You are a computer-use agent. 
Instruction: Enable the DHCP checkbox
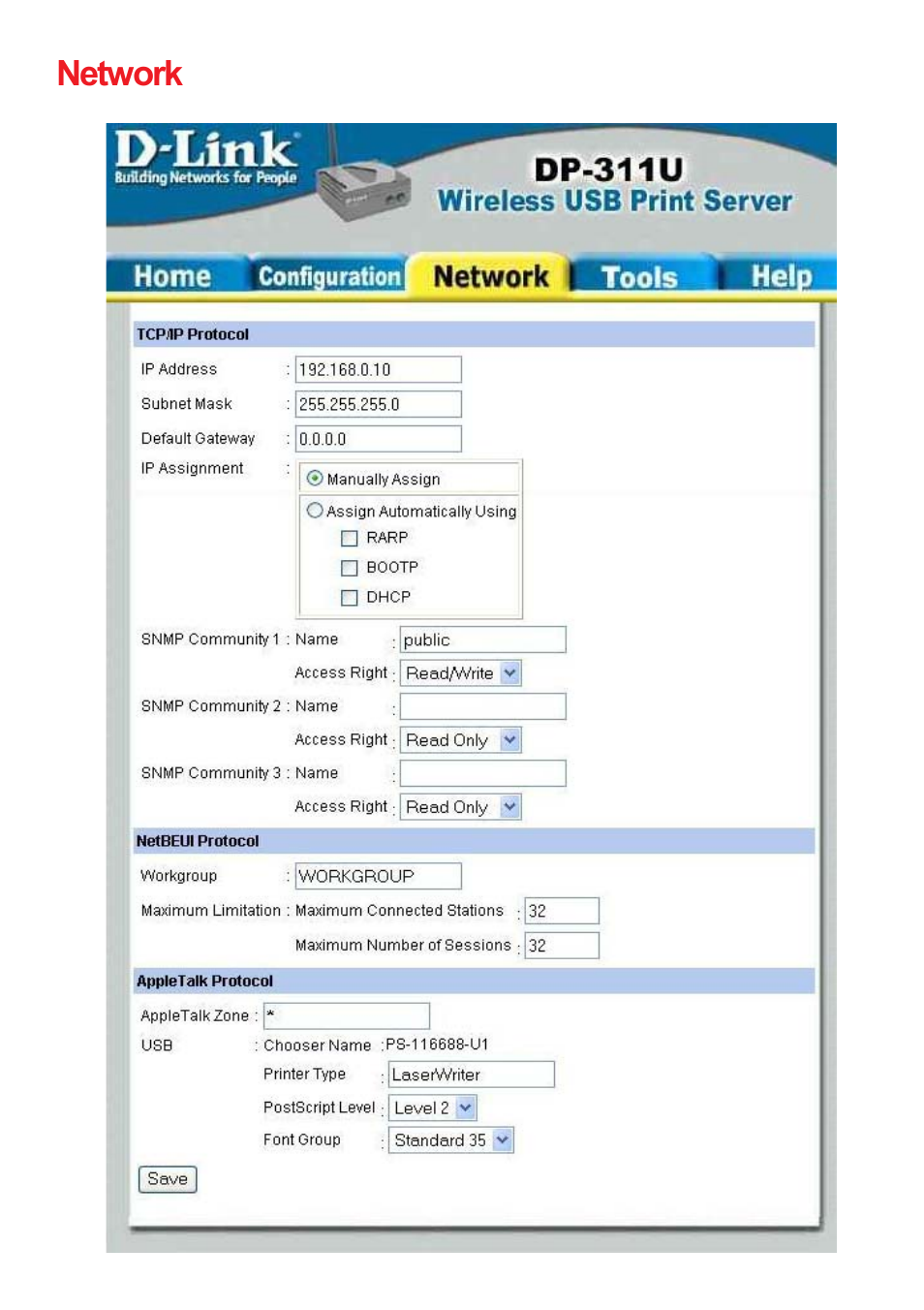coord(350,598)
